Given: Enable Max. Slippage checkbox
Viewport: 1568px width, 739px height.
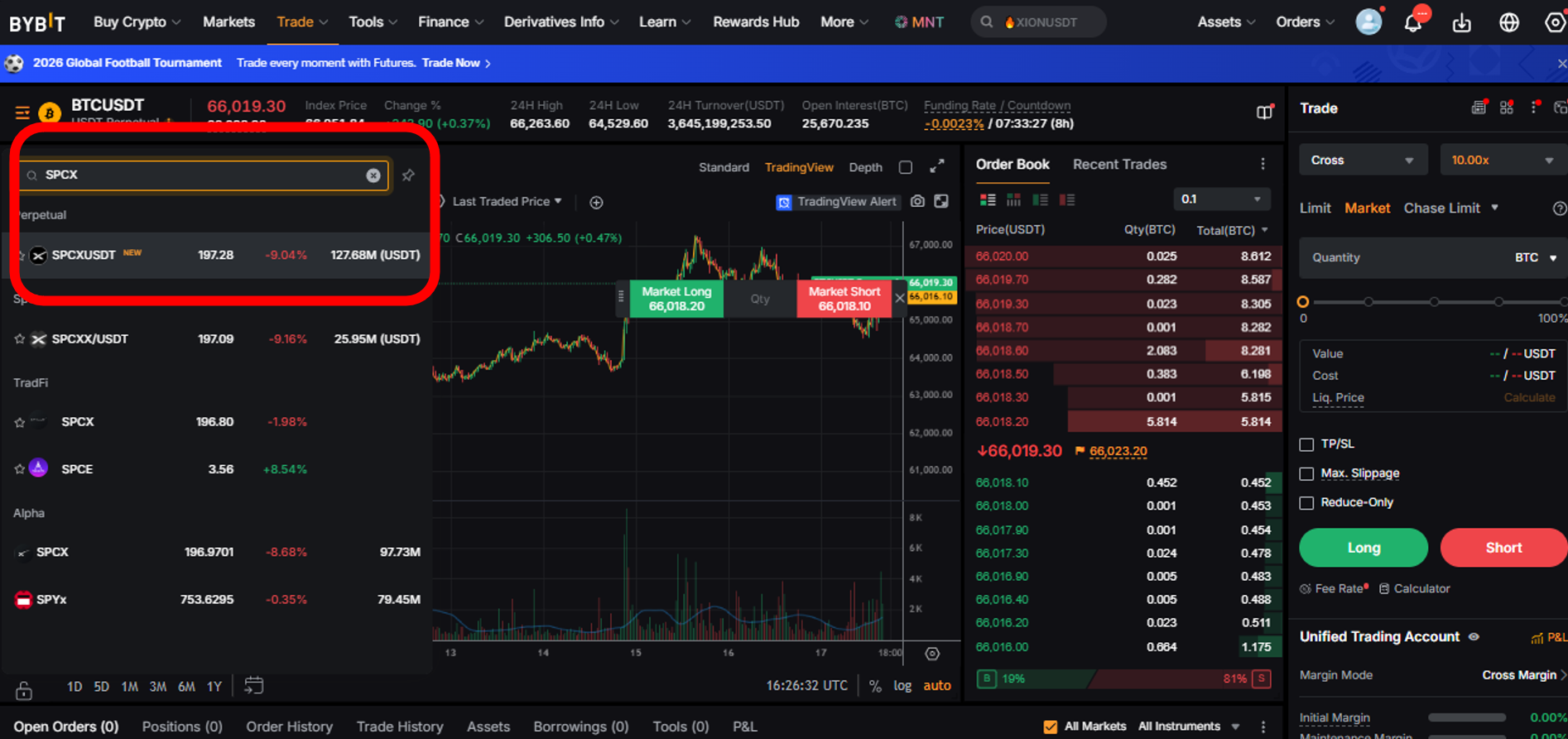Looking at the screenshot, I should tap(1306, 473).
